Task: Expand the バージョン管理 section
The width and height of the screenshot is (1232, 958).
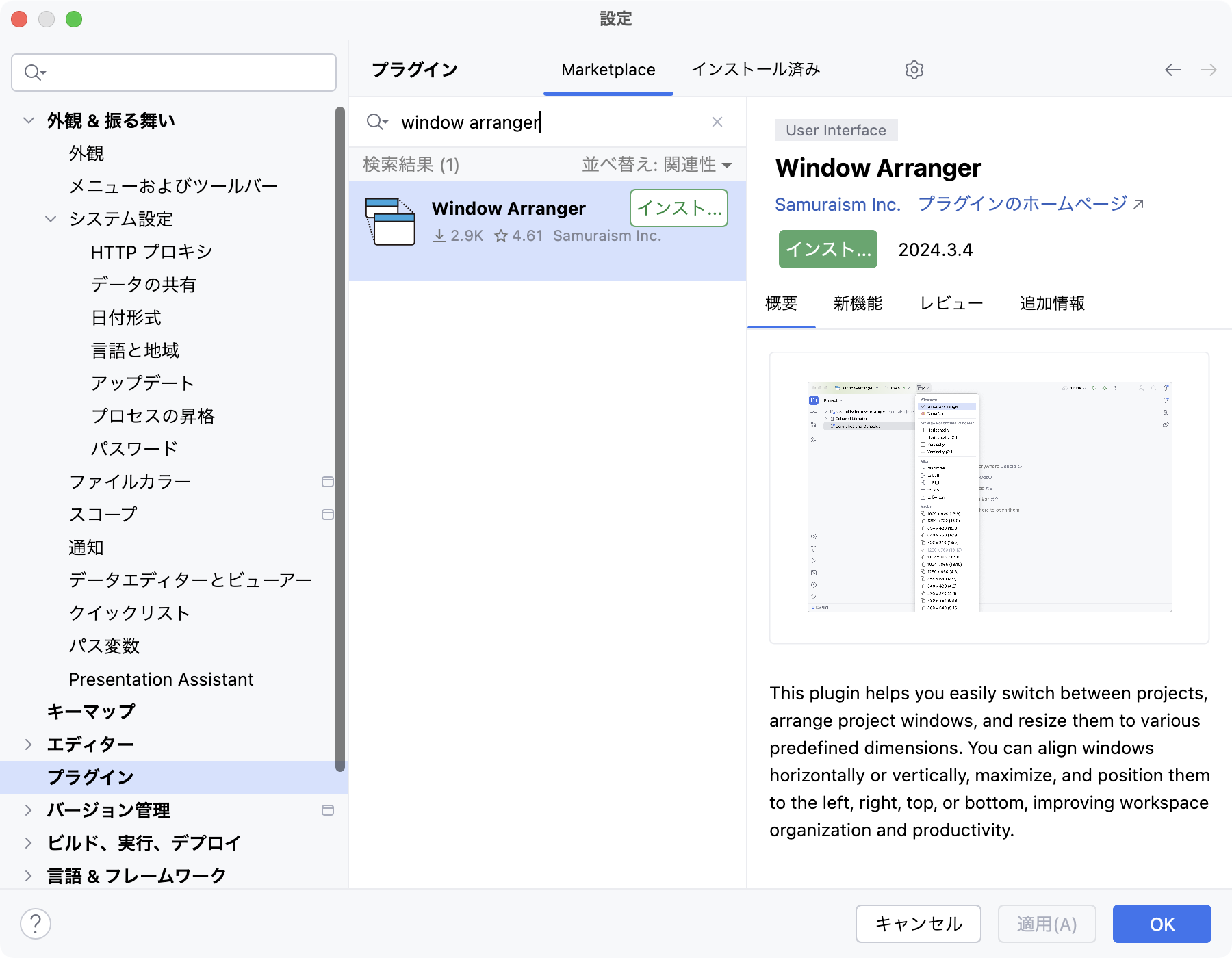Action: 29,810
